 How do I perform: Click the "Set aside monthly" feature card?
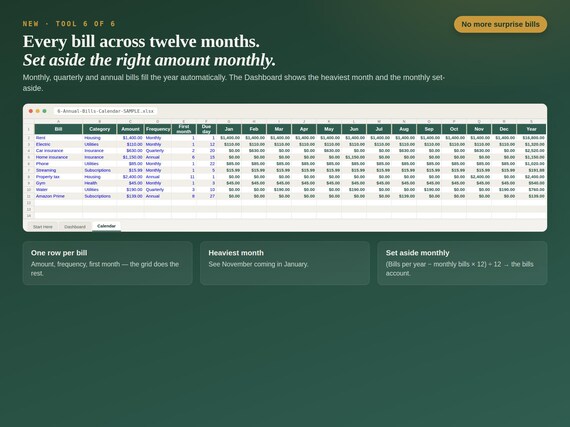click(x=462, y=263)
